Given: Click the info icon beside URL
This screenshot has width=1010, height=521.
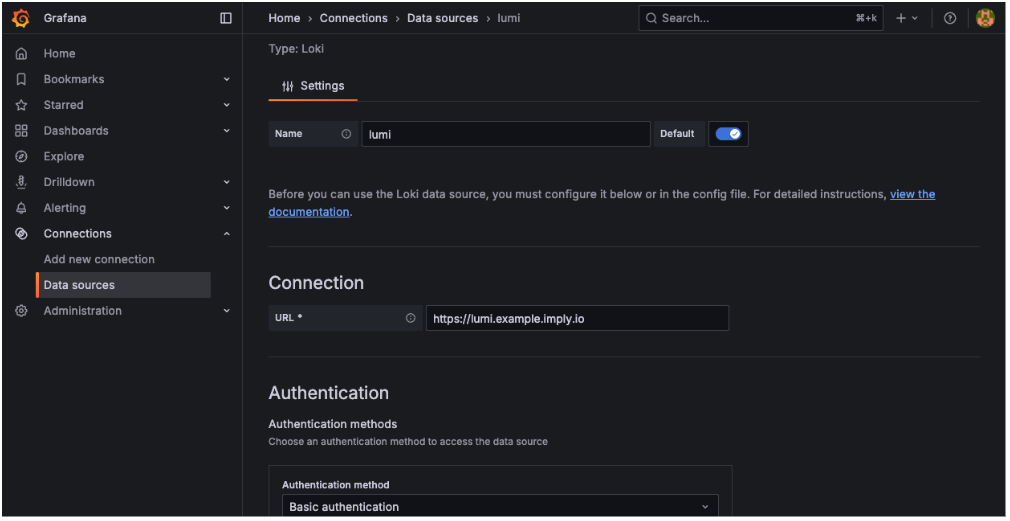Looking at the screenshot, I should [x=411, y=318].
